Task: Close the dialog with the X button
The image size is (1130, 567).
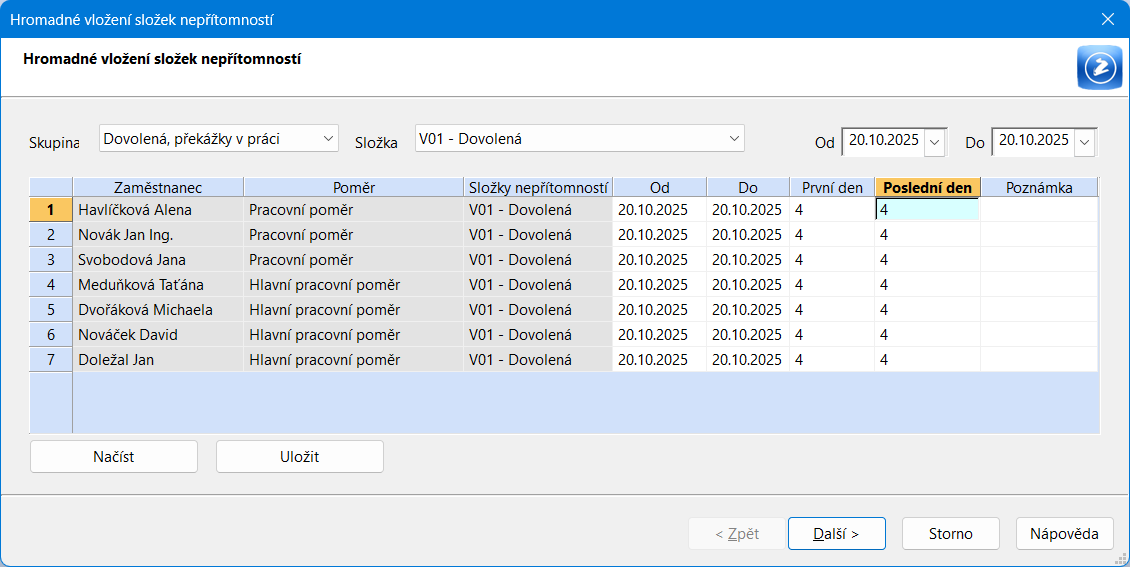Action: pyautogui.click(x=1107, y=19)
